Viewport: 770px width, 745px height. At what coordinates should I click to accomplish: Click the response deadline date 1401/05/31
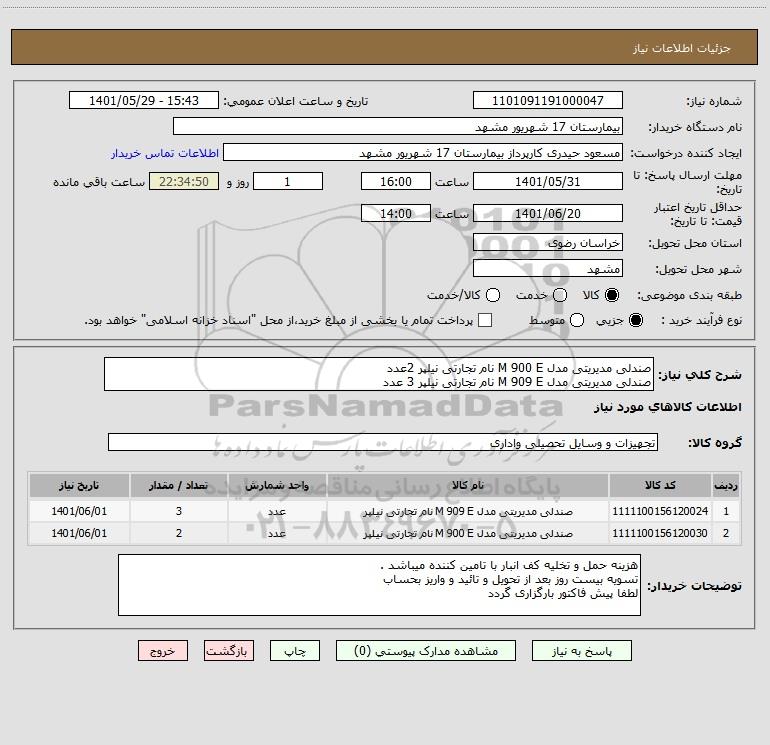[548, 181]
